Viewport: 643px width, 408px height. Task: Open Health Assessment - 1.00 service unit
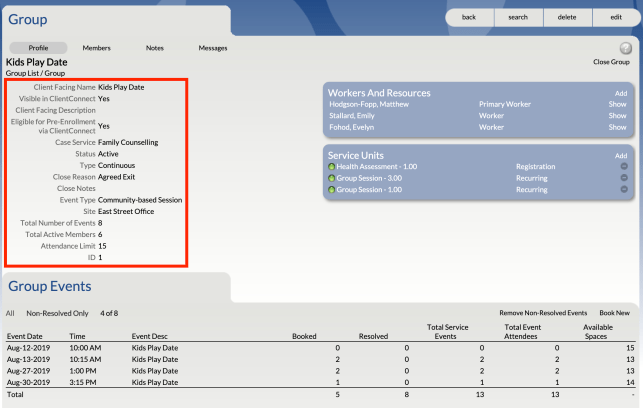coord(376,166)
